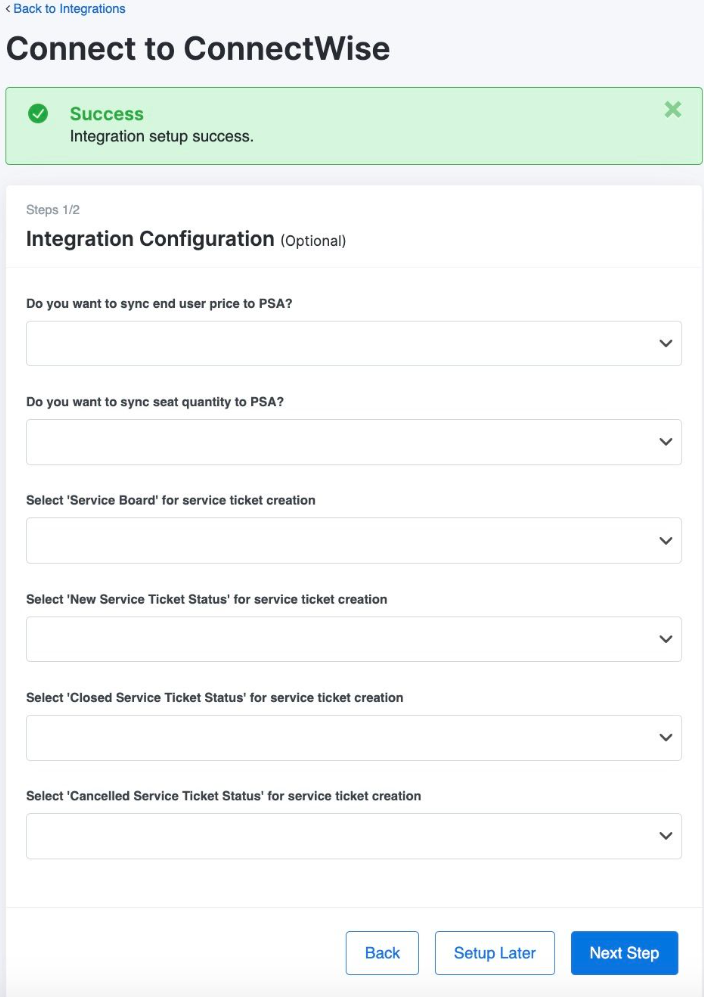Expand the Cancelled Service Ticket Status chevron
The width and height of the screenshot is (704, 997).
[666, 835]
